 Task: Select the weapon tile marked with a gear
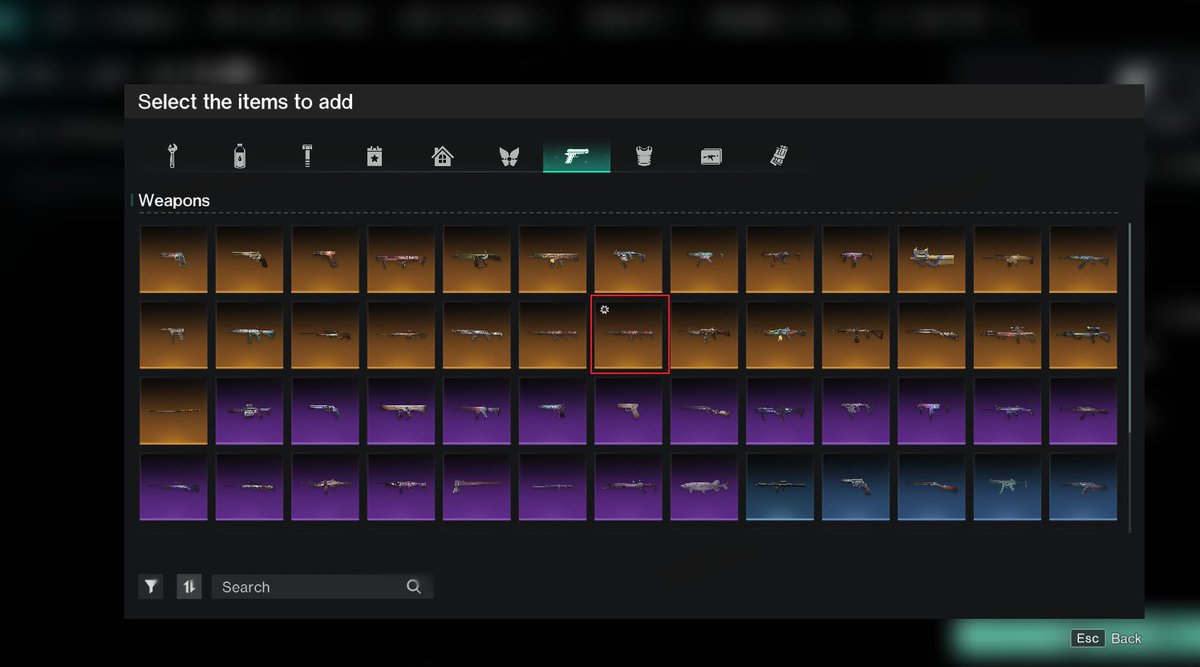coord(630,334)
